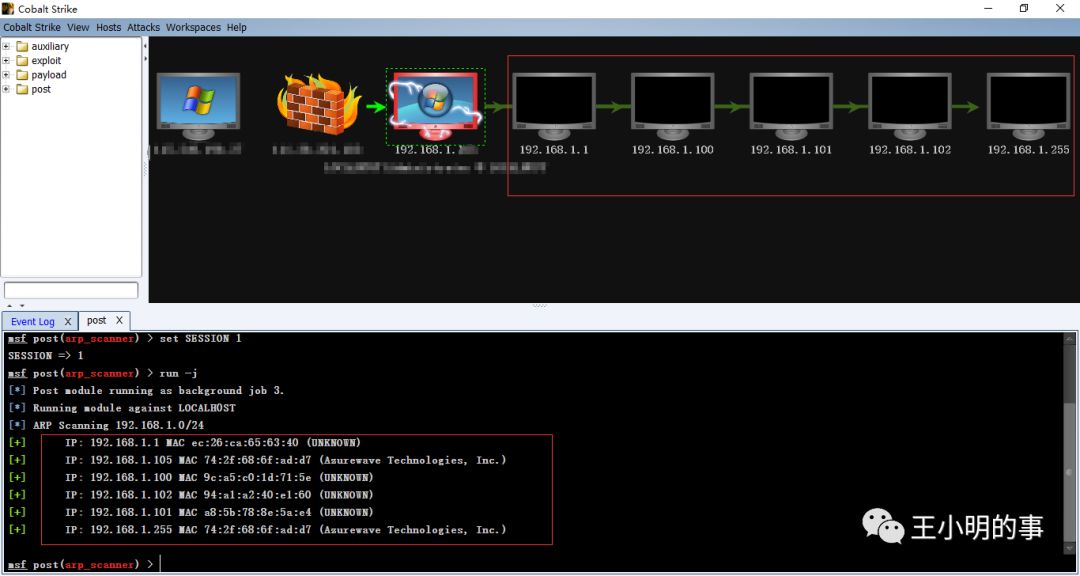Select host 192.168.1.1 monitor icon
Screen dimensions: 1080x576
coord(554,106)
